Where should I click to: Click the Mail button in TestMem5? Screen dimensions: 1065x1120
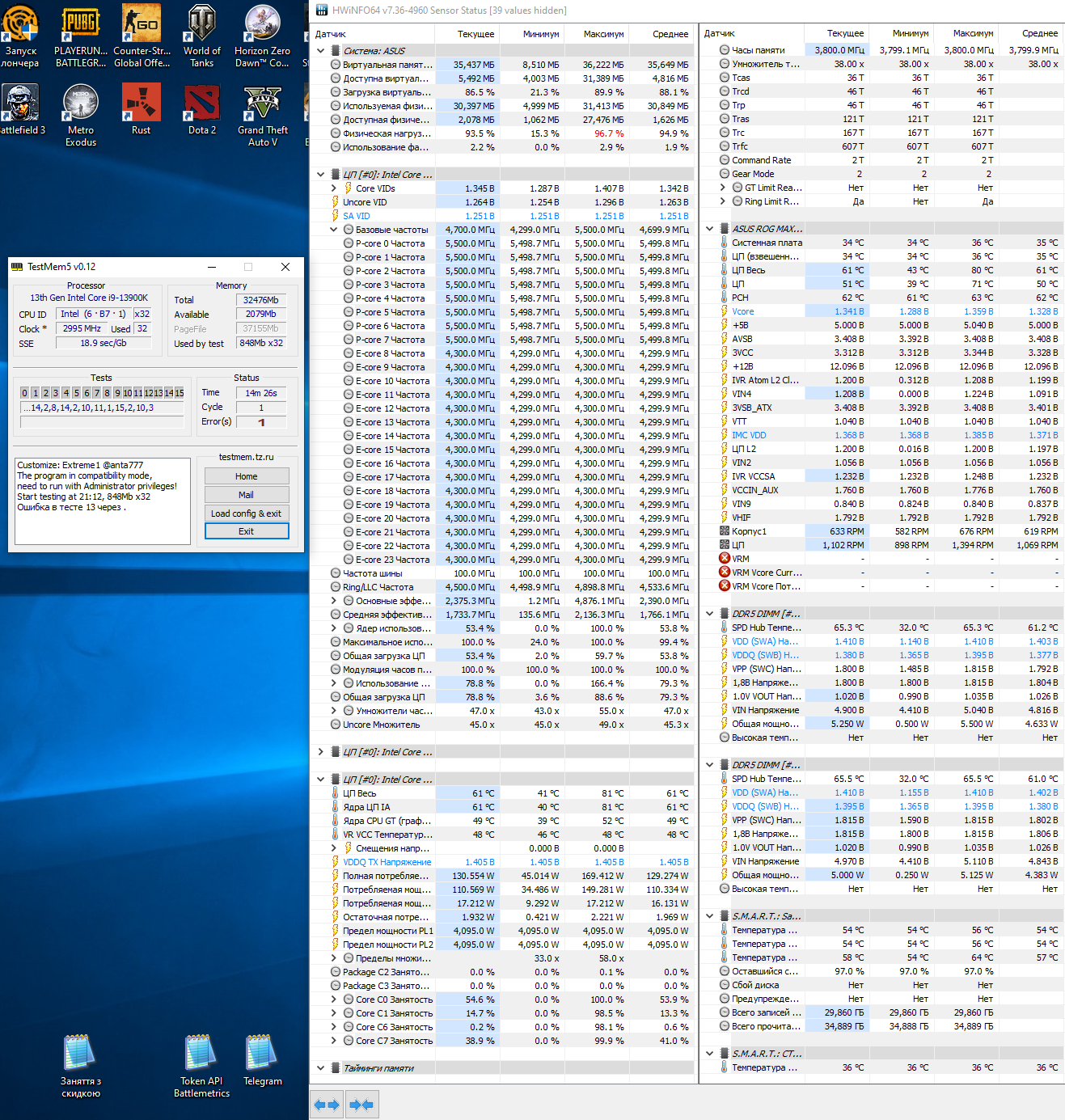click(x=247, y=495)
